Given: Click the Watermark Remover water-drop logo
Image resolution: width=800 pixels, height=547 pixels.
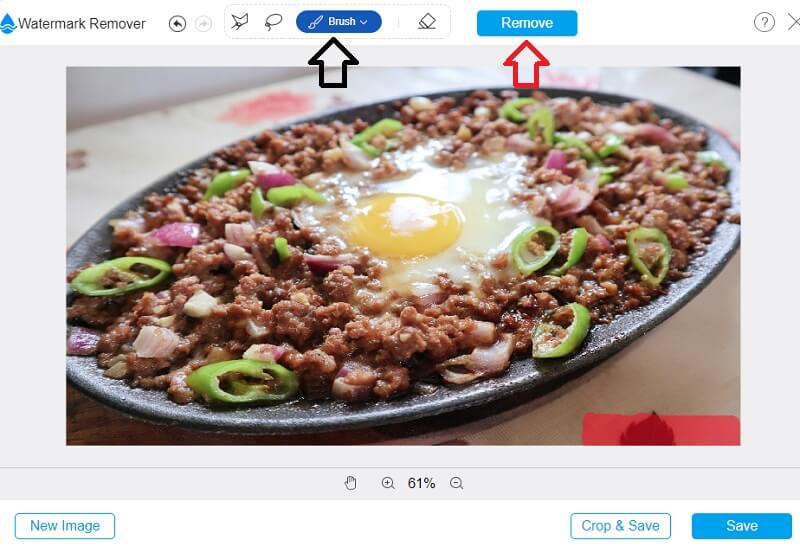Looking at the screenshot, I should coord(8,23).
